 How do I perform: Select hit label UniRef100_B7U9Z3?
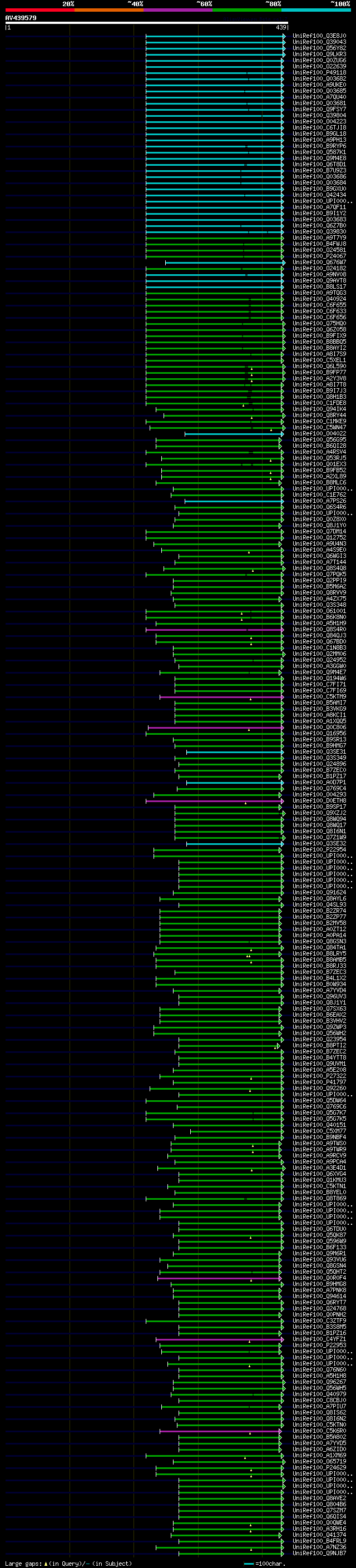(x=319, y=170)
